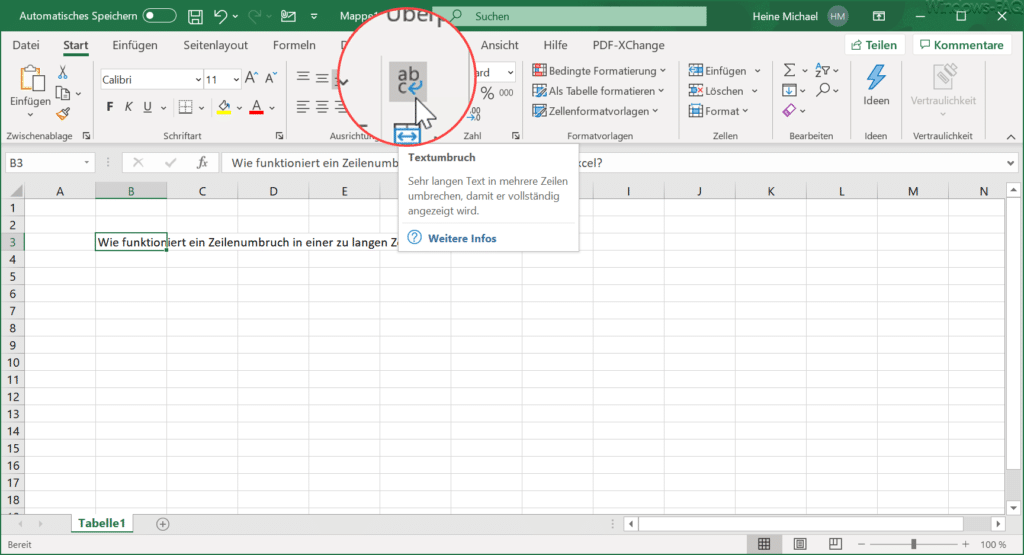Increase font size with large A icon

pyautogui.click(x=251, y=78)
